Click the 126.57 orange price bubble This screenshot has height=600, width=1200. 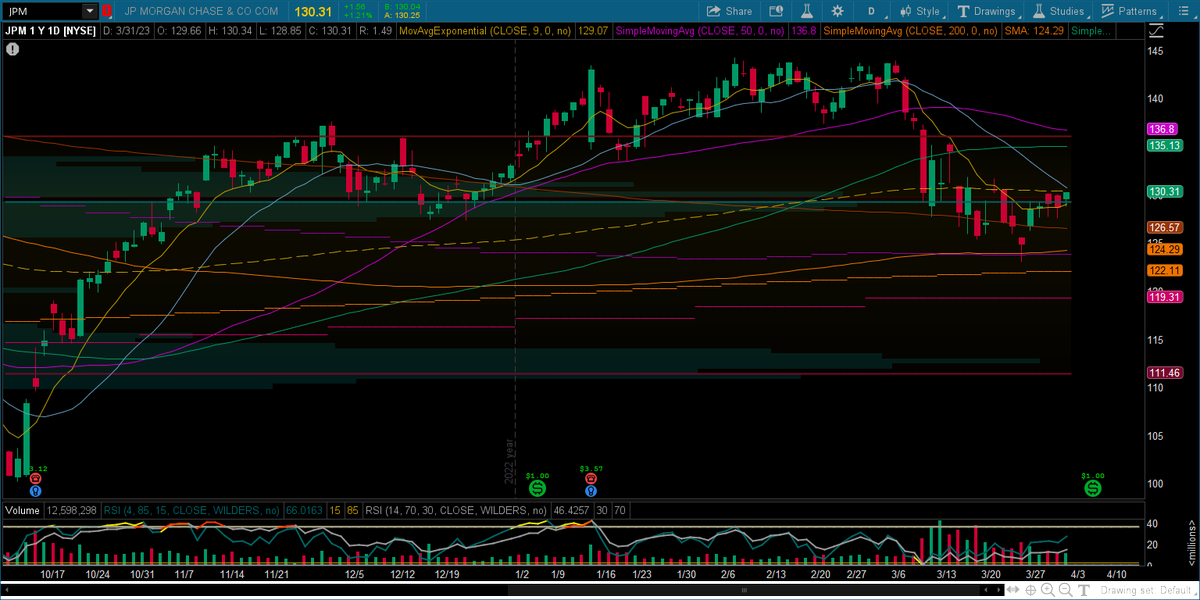coord(1166,227)
